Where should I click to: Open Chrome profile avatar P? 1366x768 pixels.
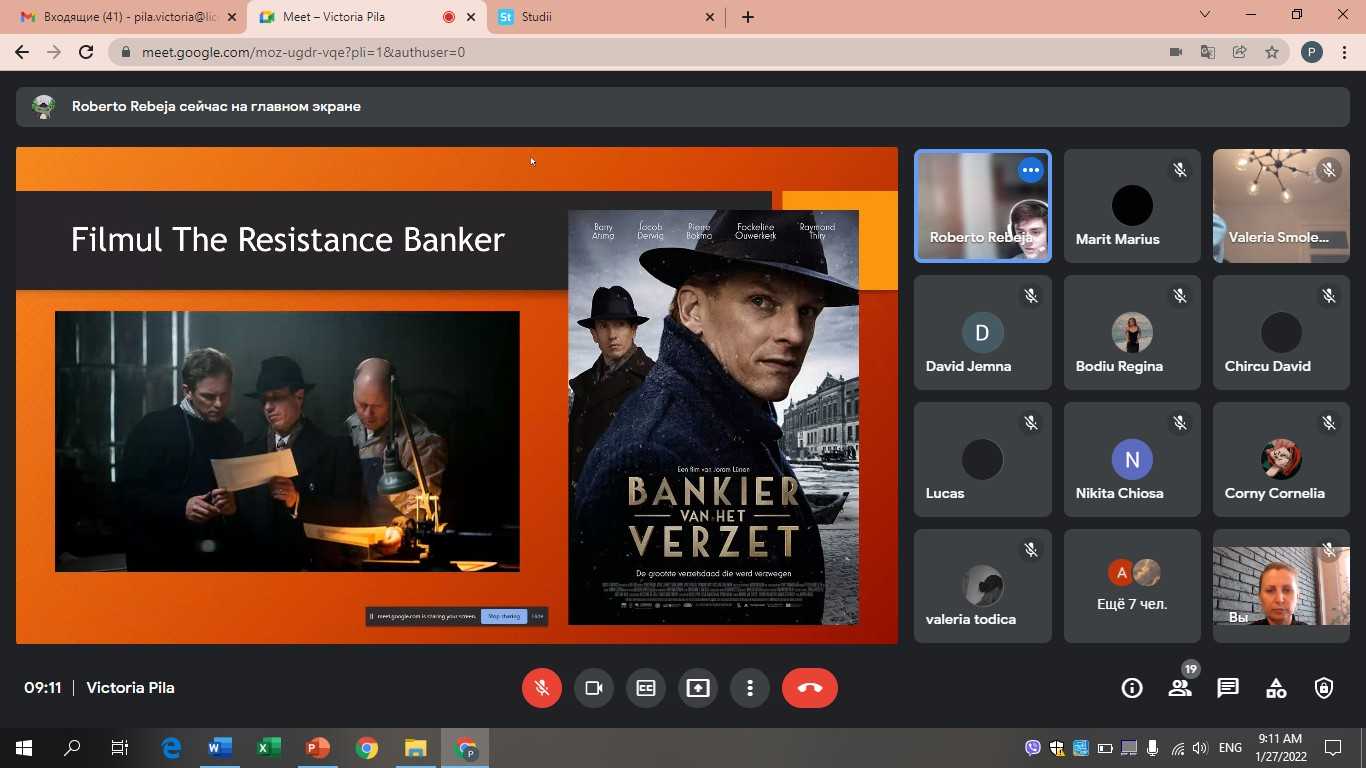pyautogui.click(x=1312, y=52)
